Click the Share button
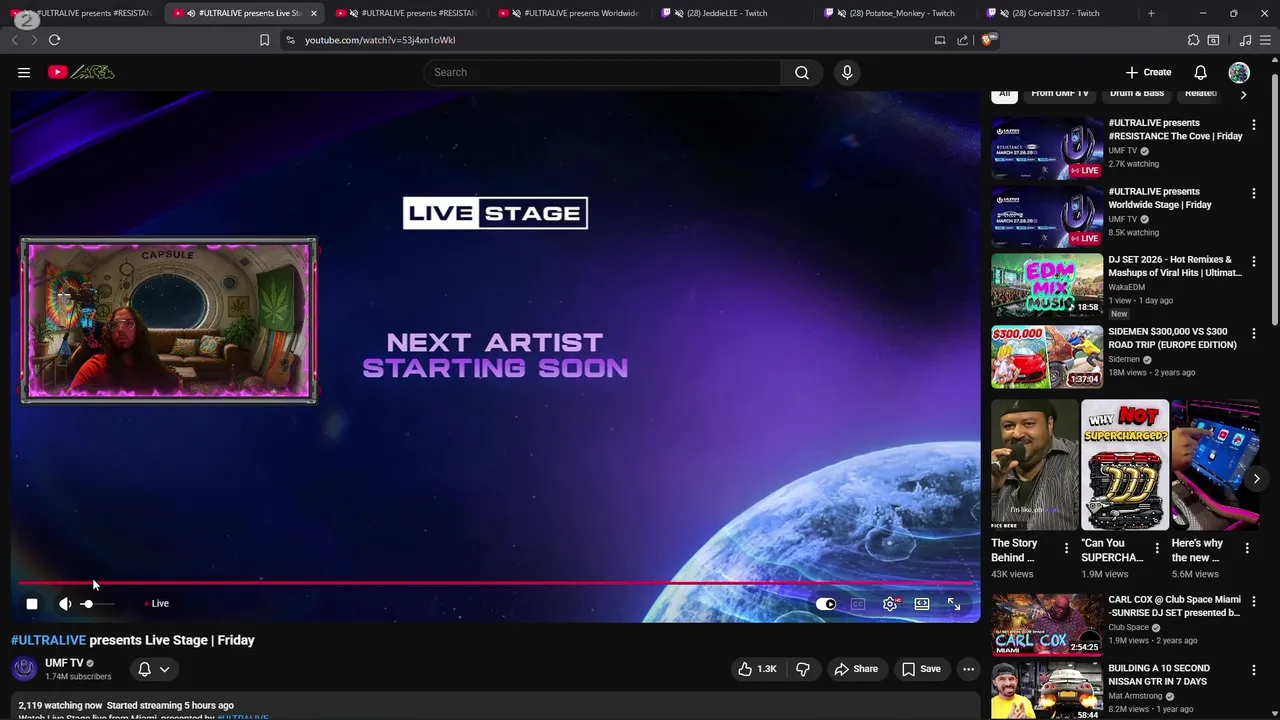 pos(856,669)
